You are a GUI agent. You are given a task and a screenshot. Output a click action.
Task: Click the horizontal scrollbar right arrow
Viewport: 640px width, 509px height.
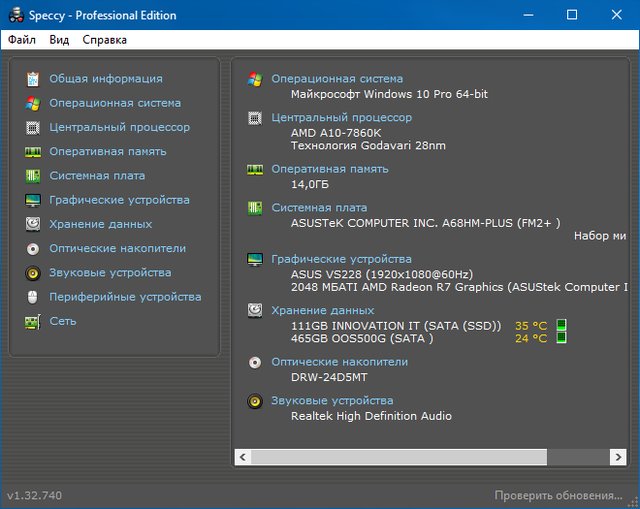click(x=619, y=457)
